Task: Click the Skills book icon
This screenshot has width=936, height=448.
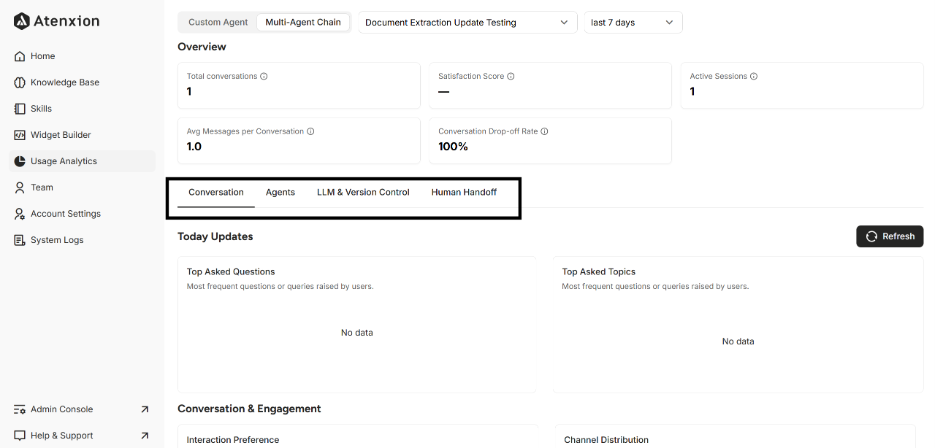Action: point(19,109)
